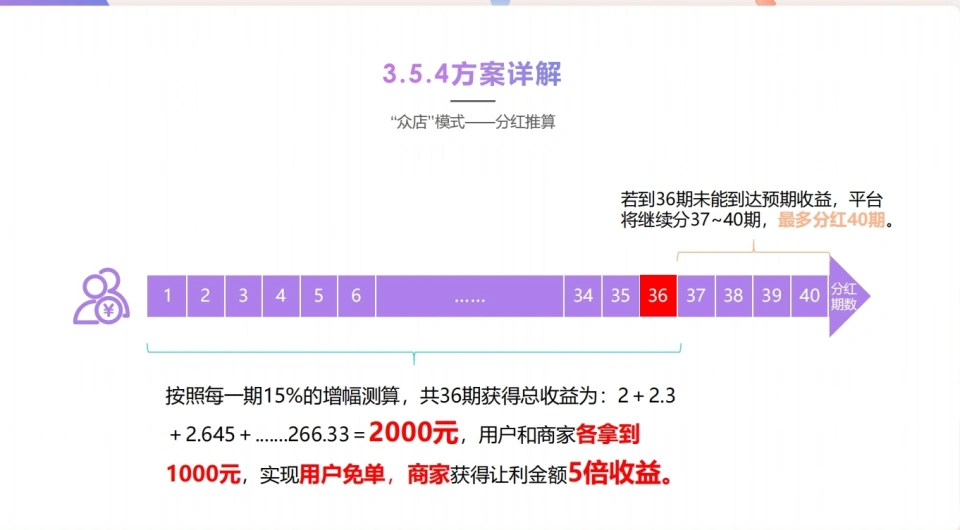The width and height of the screenshot is (960, 530).
Task: Click period 6 box
Action: pyautogui.click(x=356, y=296)
